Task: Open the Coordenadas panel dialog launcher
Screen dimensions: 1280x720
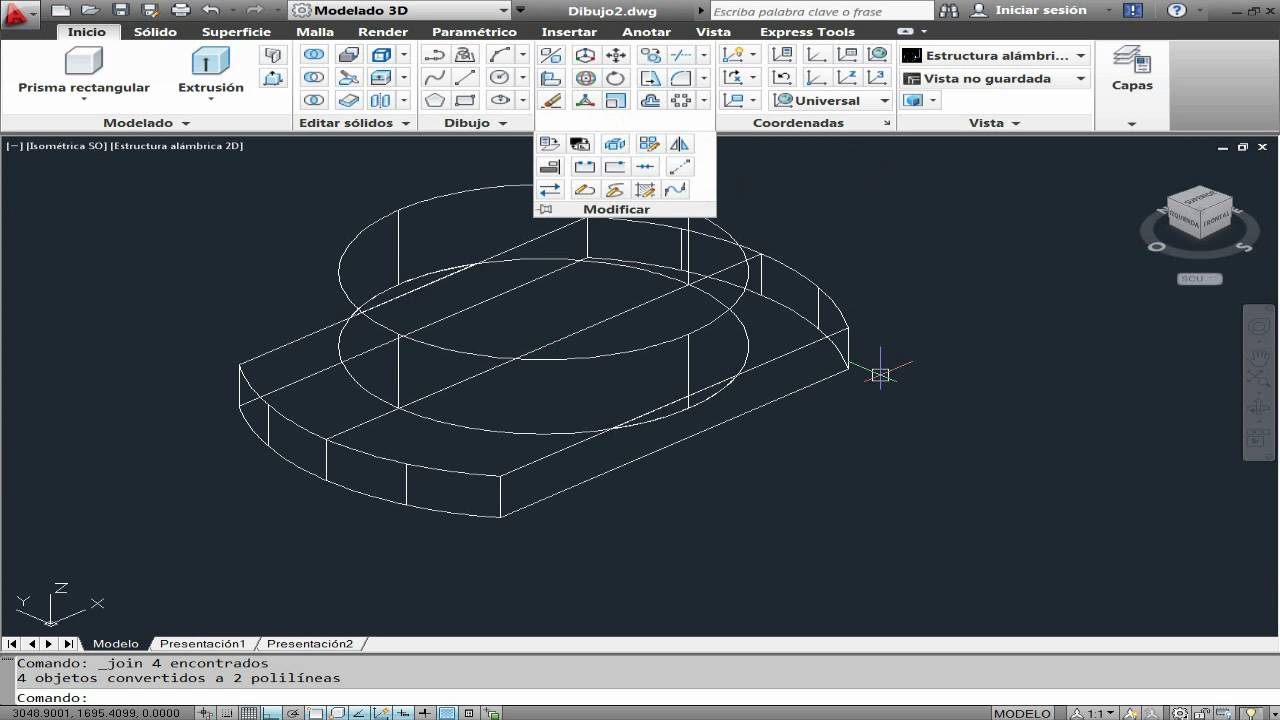Action: [887, 123]
